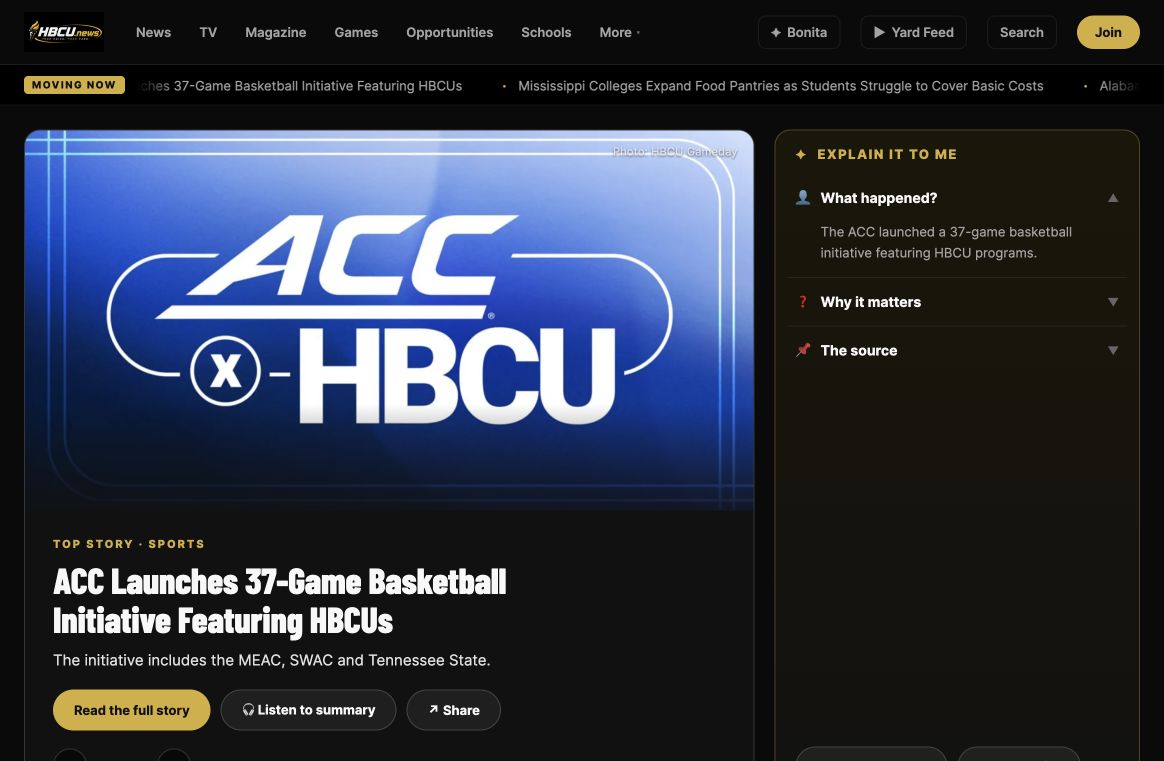Open the Mississippi Colleges food pantries ticker headline
Image resolution: width=1164 pixels, height=761 pixels.
(x=780, y=86)
